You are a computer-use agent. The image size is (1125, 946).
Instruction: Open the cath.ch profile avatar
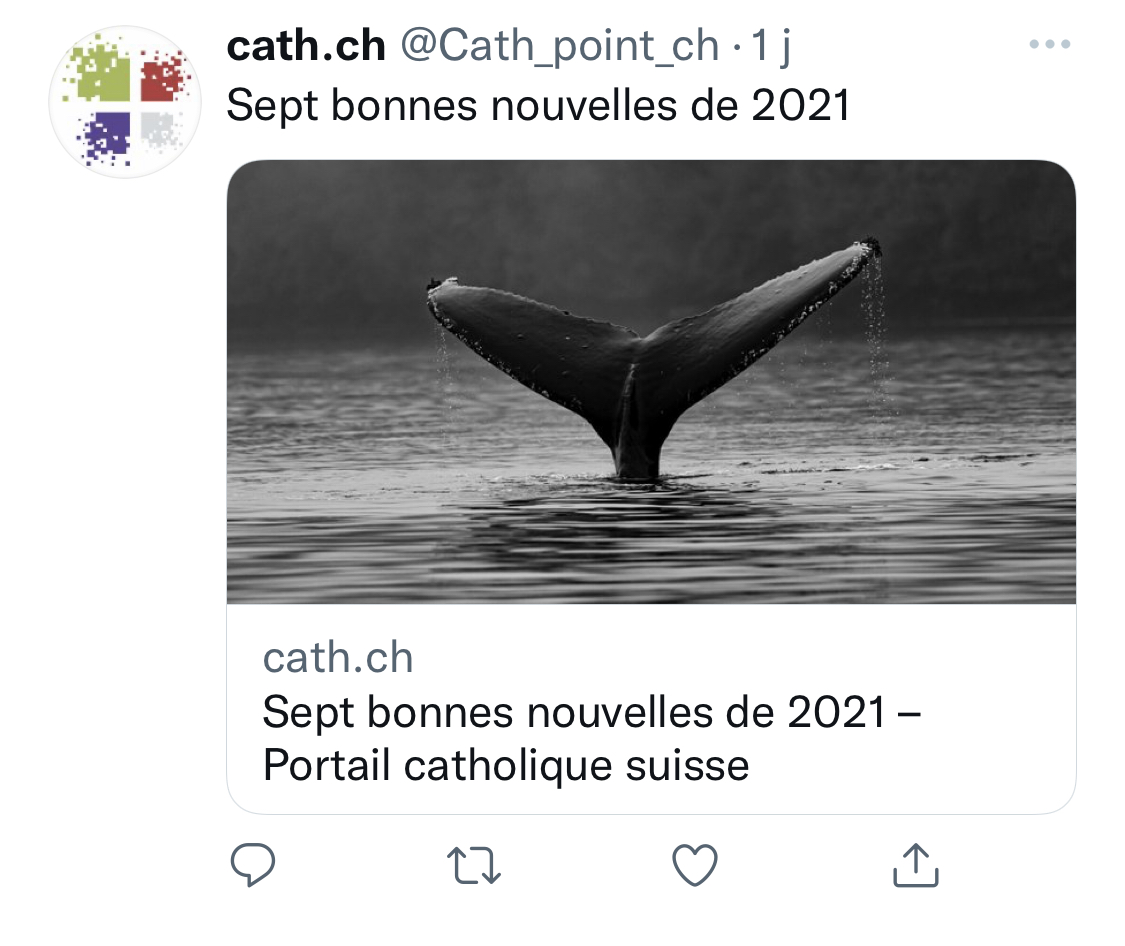[125, 102]
